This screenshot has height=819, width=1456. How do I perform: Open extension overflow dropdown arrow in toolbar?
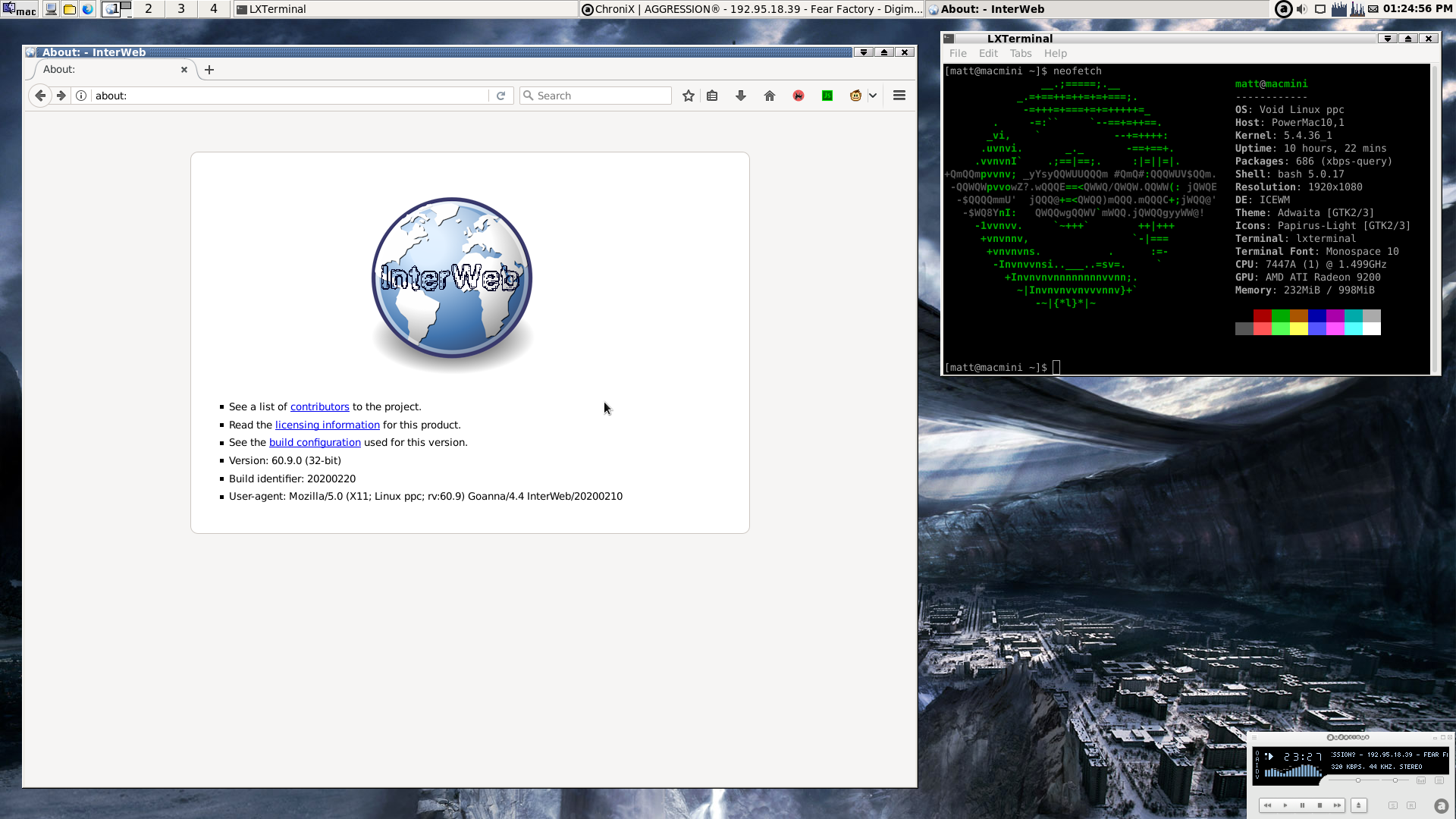tap(873, 96)
